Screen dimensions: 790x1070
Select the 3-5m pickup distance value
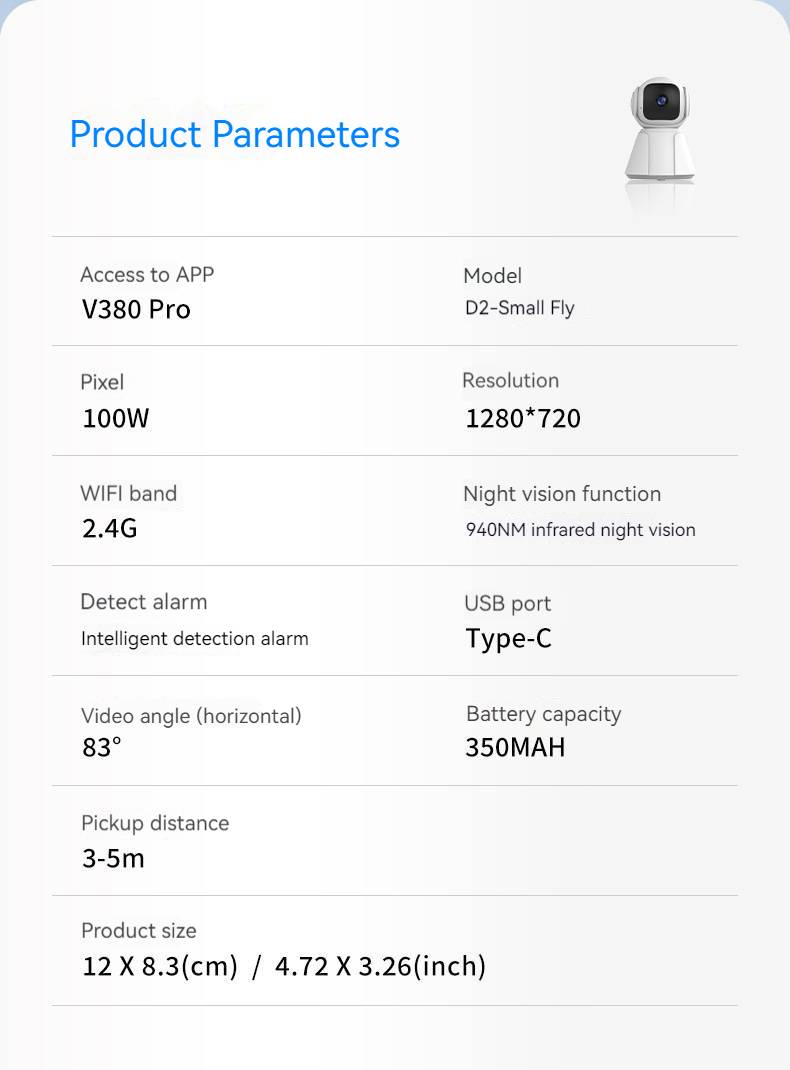(x=113, y=858)
